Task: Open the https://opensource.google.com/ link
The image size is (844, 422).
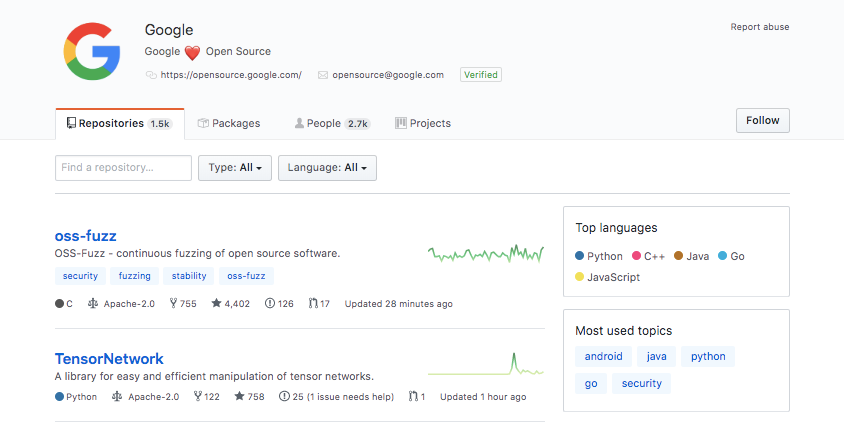Action: pyautogui.click(x=231, y=75)
